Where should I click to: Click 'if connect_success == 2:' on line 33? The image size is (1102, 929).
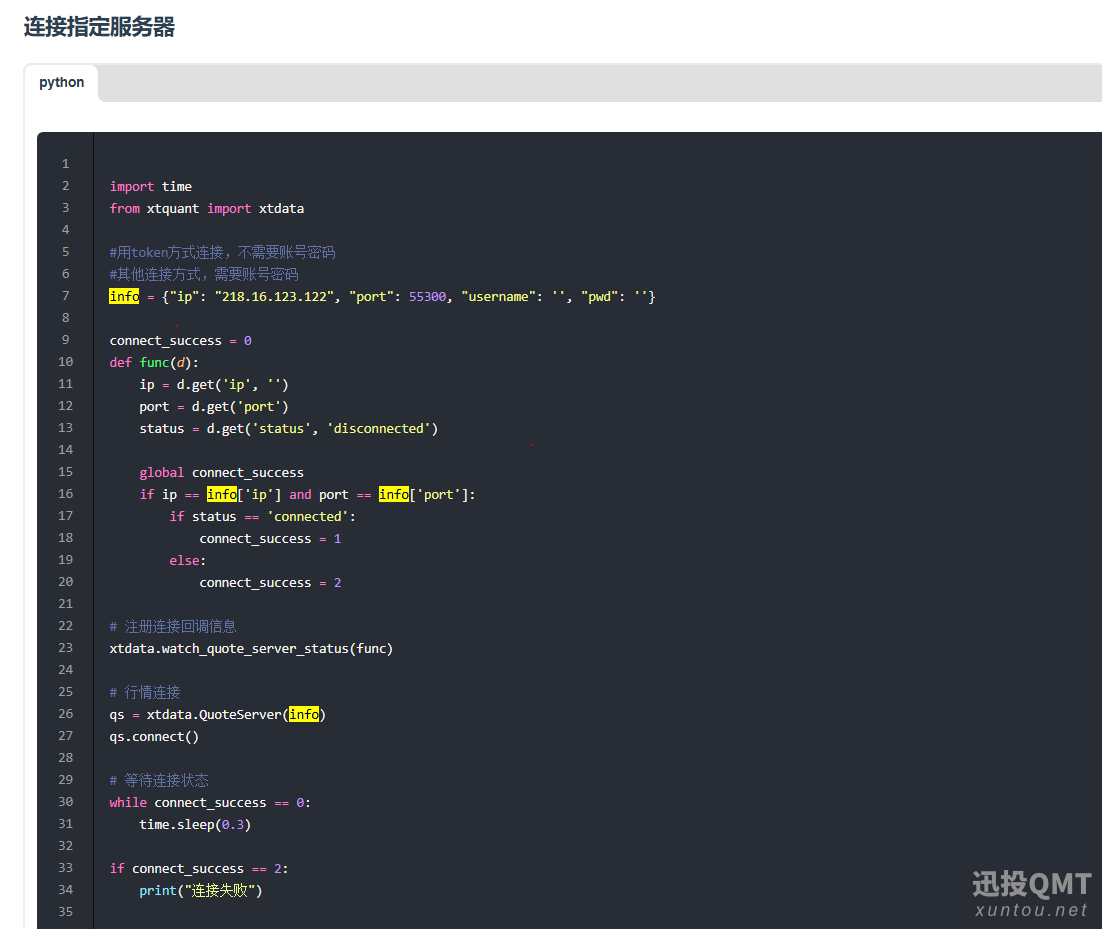point(199,869)
